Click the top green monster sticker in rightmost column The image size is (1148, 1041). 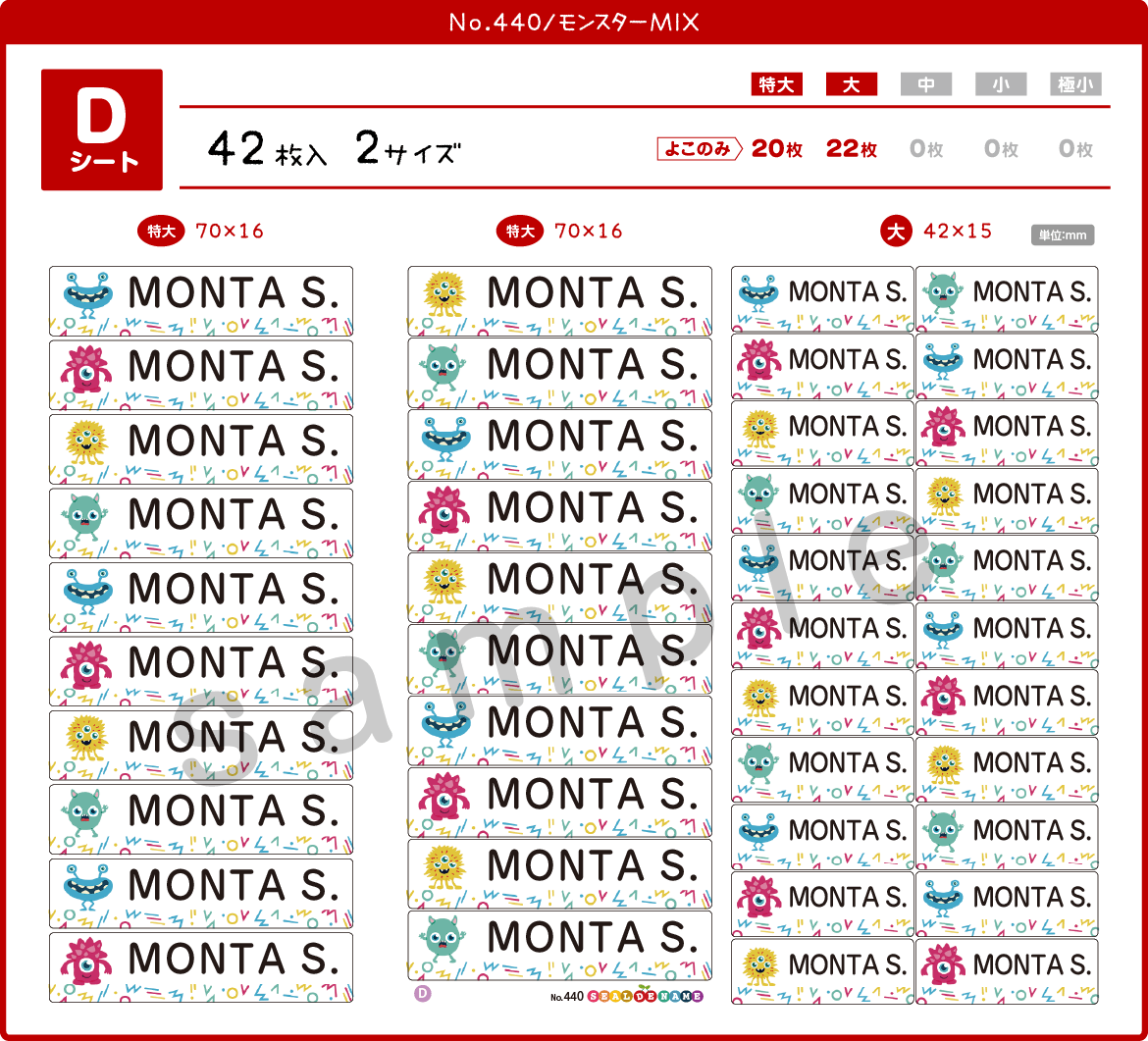tap(1007, 298)
